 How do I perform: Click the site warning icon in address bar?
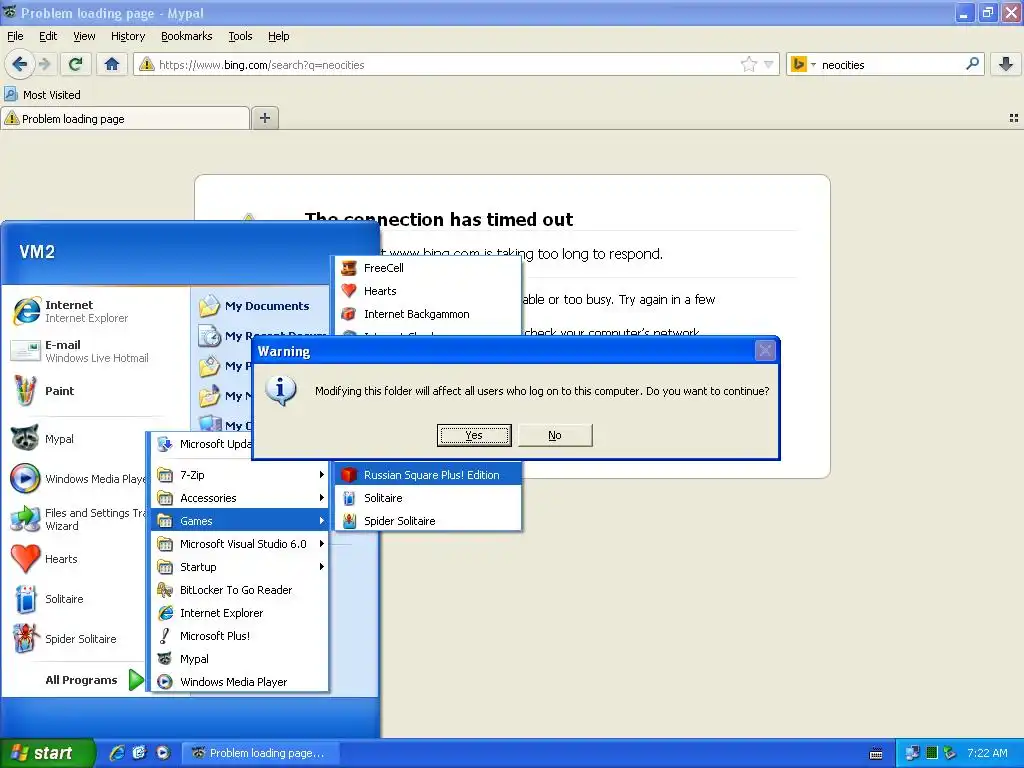pyautogui.click(x=147, y=64)
